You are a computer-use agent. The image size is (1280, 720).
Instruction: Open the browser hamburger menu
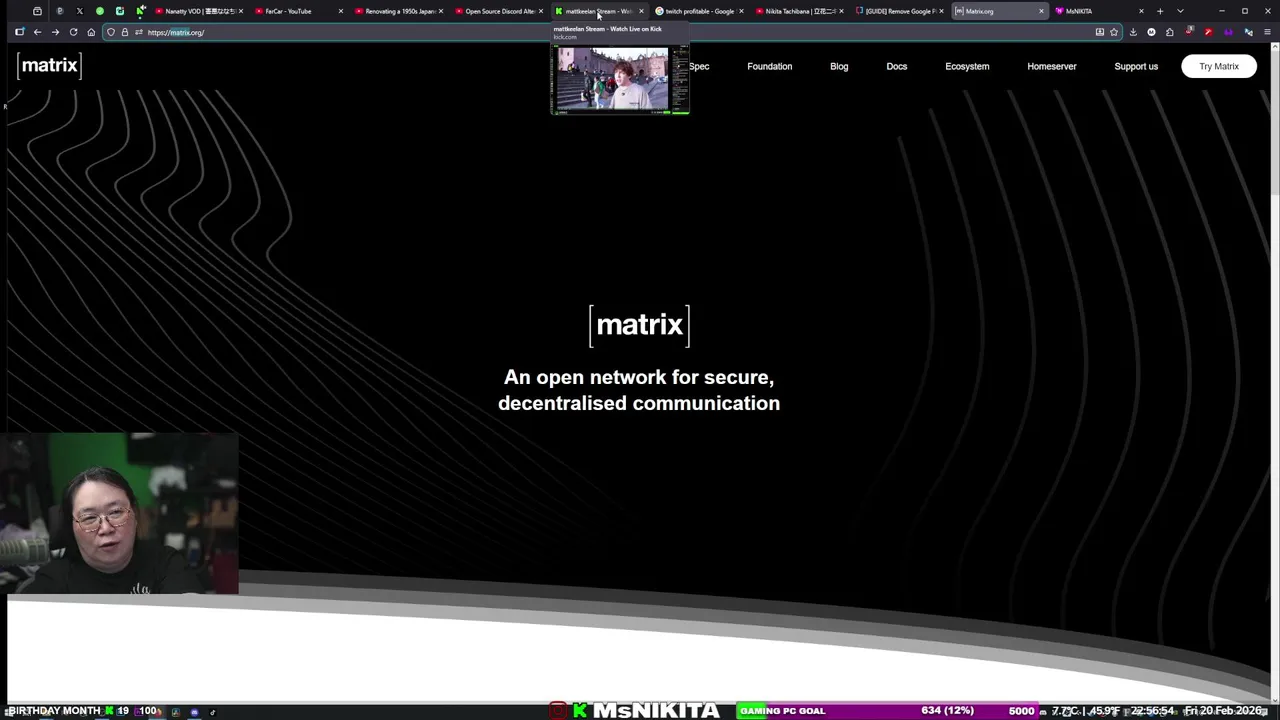1267,32
